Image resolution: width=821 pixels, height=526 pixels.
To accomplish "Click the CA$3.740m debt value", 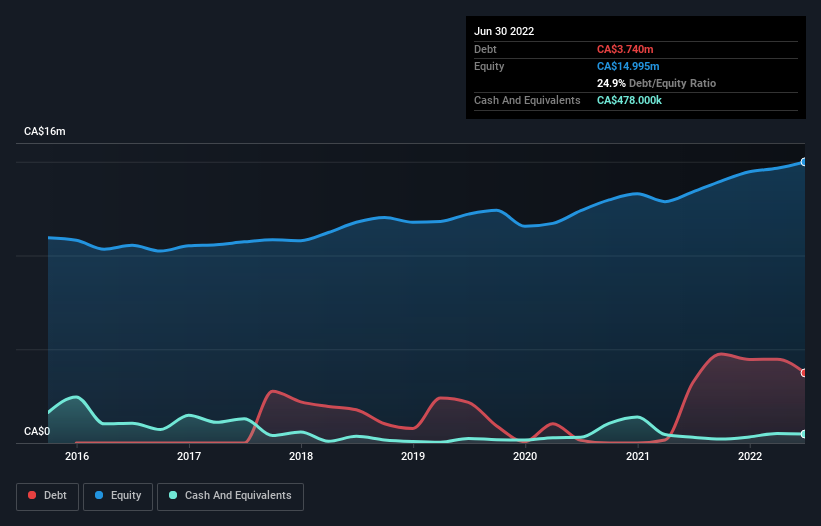I will (625, 49).
